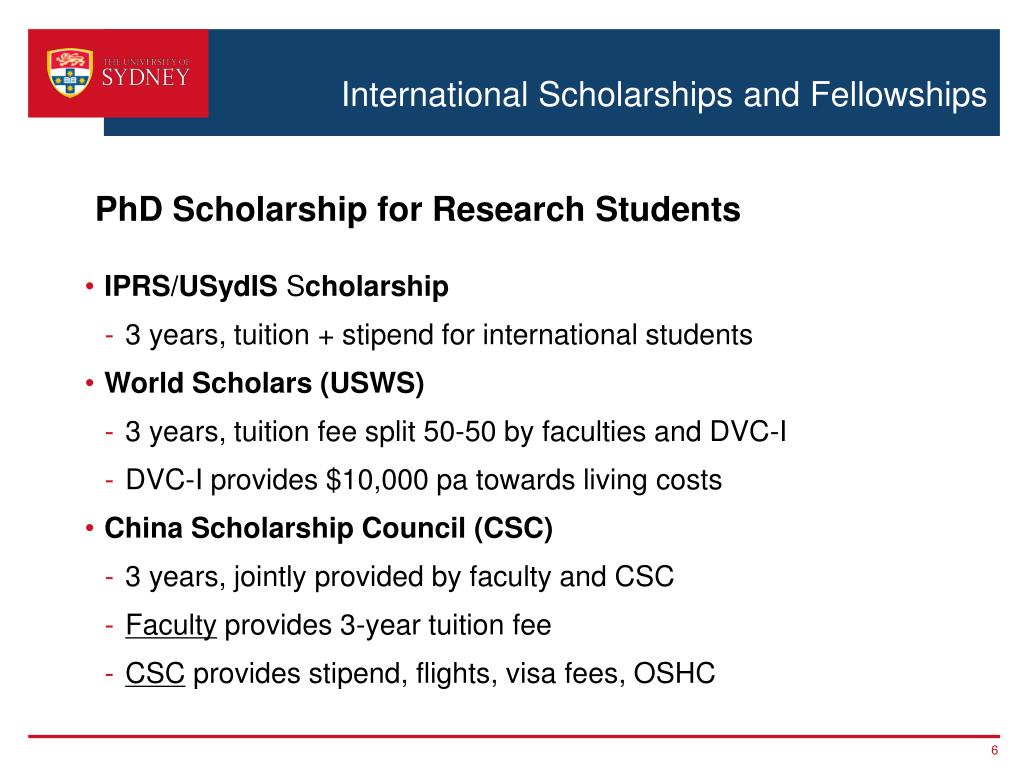The image size is (1024, 768).
Task: Click the underlined CSC word
Action: pos(155,673)
